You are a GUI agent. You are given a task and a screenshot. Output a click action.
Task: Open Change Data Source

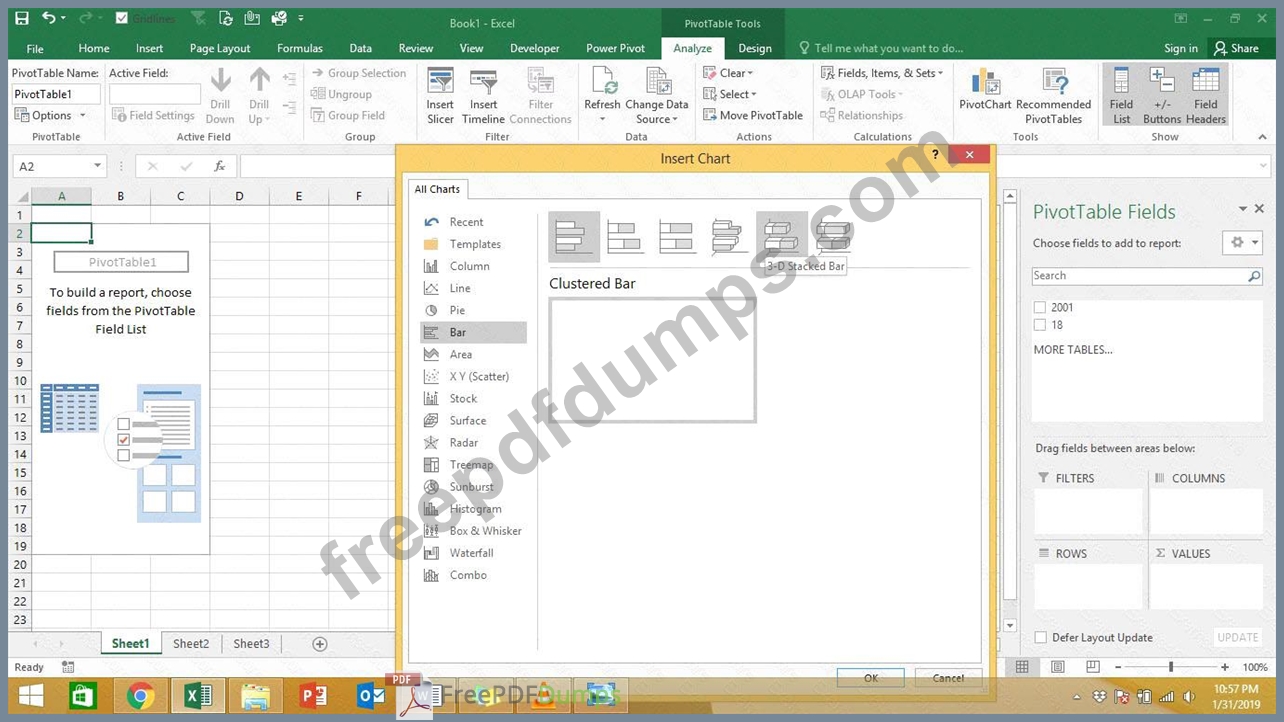coord(657,97)
